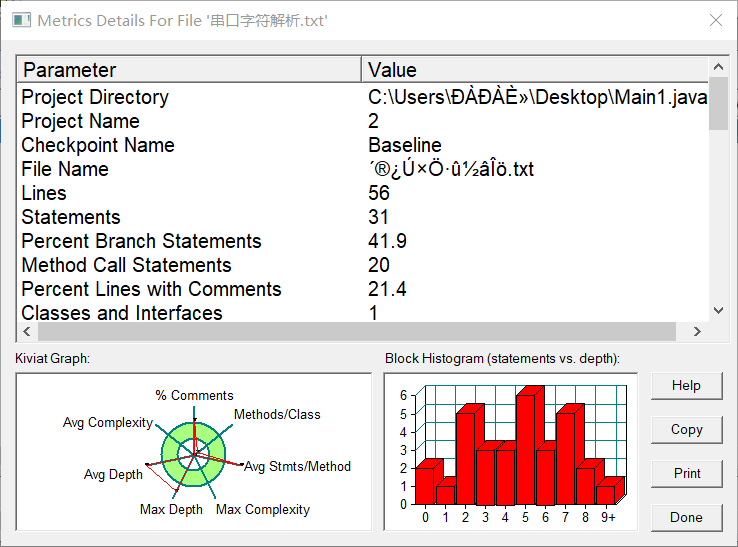Select the File Name row
This screenshot has width=738, height=547.
click(x=362, y=169)
